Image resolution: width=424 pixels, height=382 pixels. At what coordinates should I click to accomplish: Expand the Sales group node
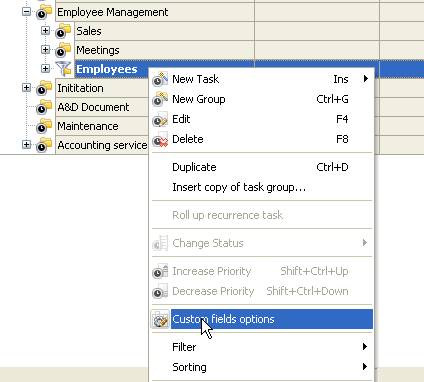coord(45,31)
